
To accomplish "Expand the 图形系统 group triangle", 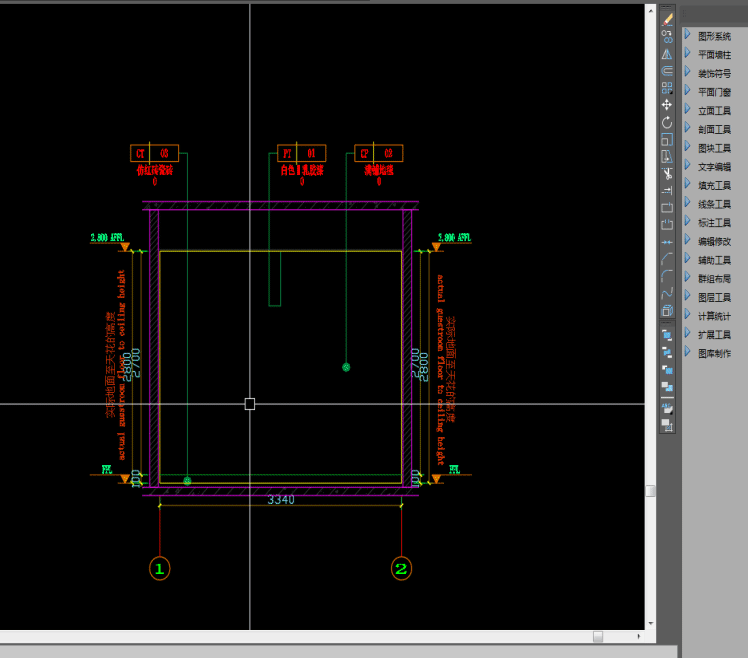I will pos(687,34).
